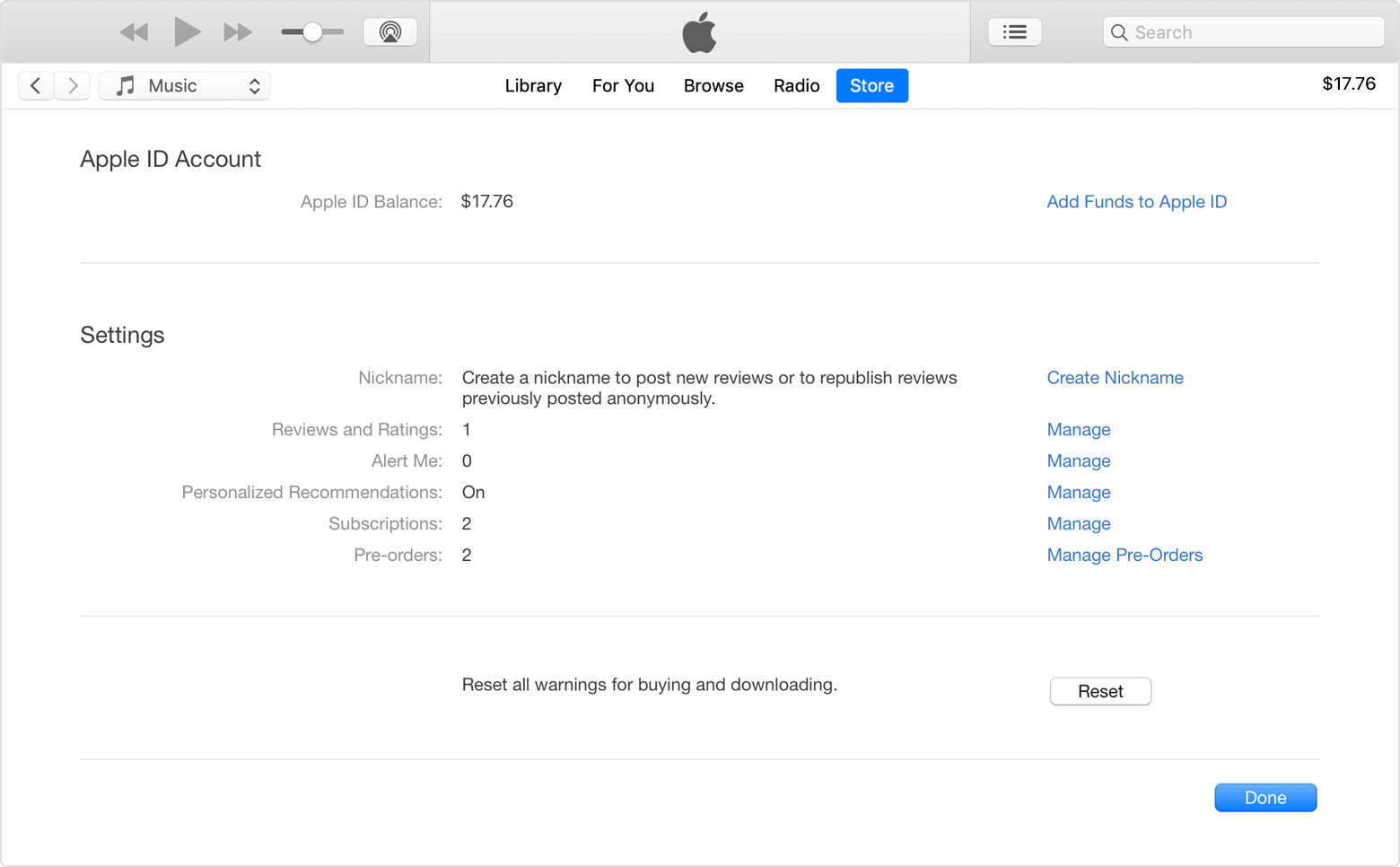Click the Reset warnings button
Viewport: 1400px width, 867px height.
point(1100,691)
